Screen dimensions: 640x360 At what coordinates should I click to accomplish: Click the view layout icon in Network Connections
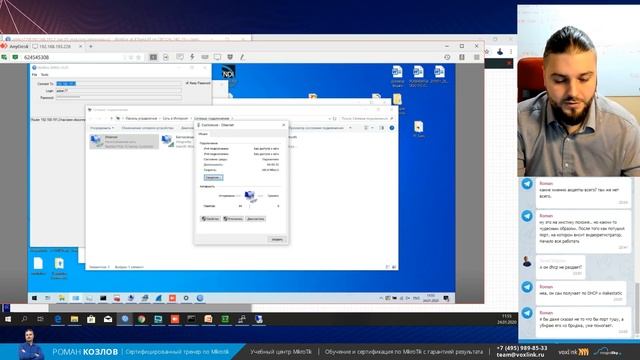366,128
